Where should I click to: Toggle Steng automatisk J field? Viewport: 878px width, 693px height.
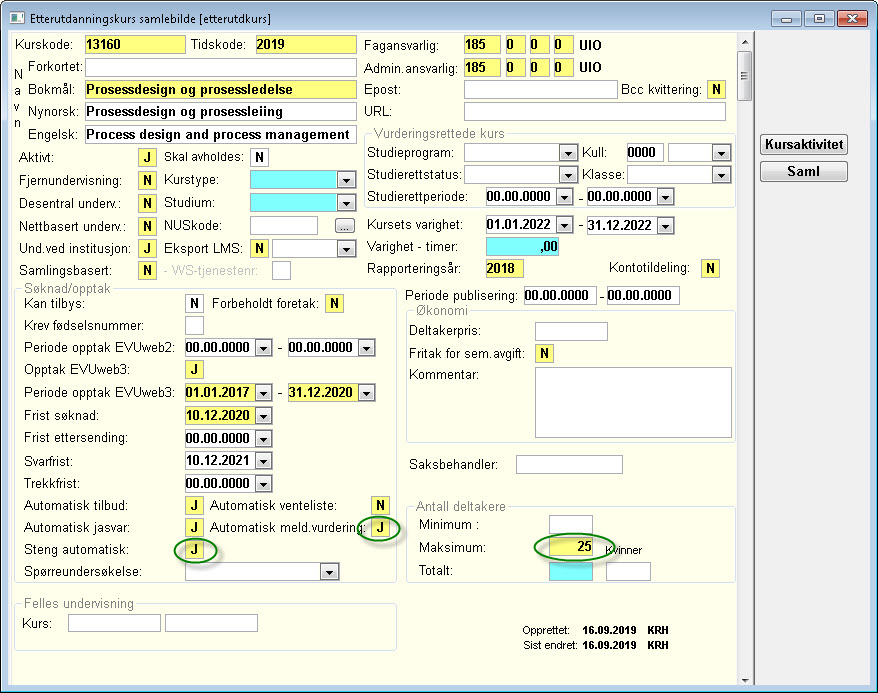click(x=194, y=550)
